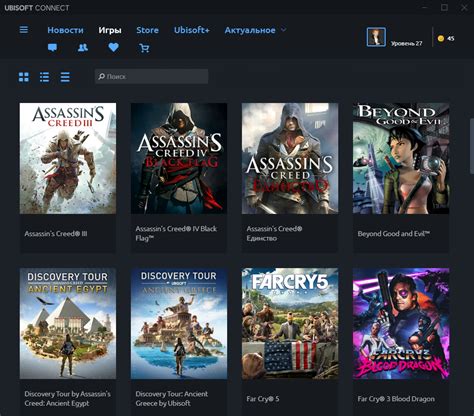The height and width of the screenshot is (416, 474).
Task: Click Beyond Good and Evil™ title text
Action: [x=394, y=234]
